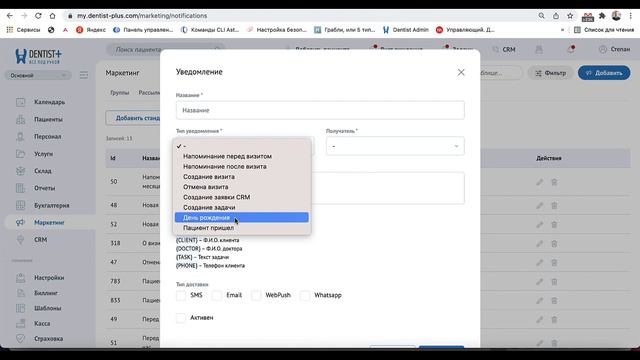Open browser extensions puzzle icon

[x=602, y=16]
